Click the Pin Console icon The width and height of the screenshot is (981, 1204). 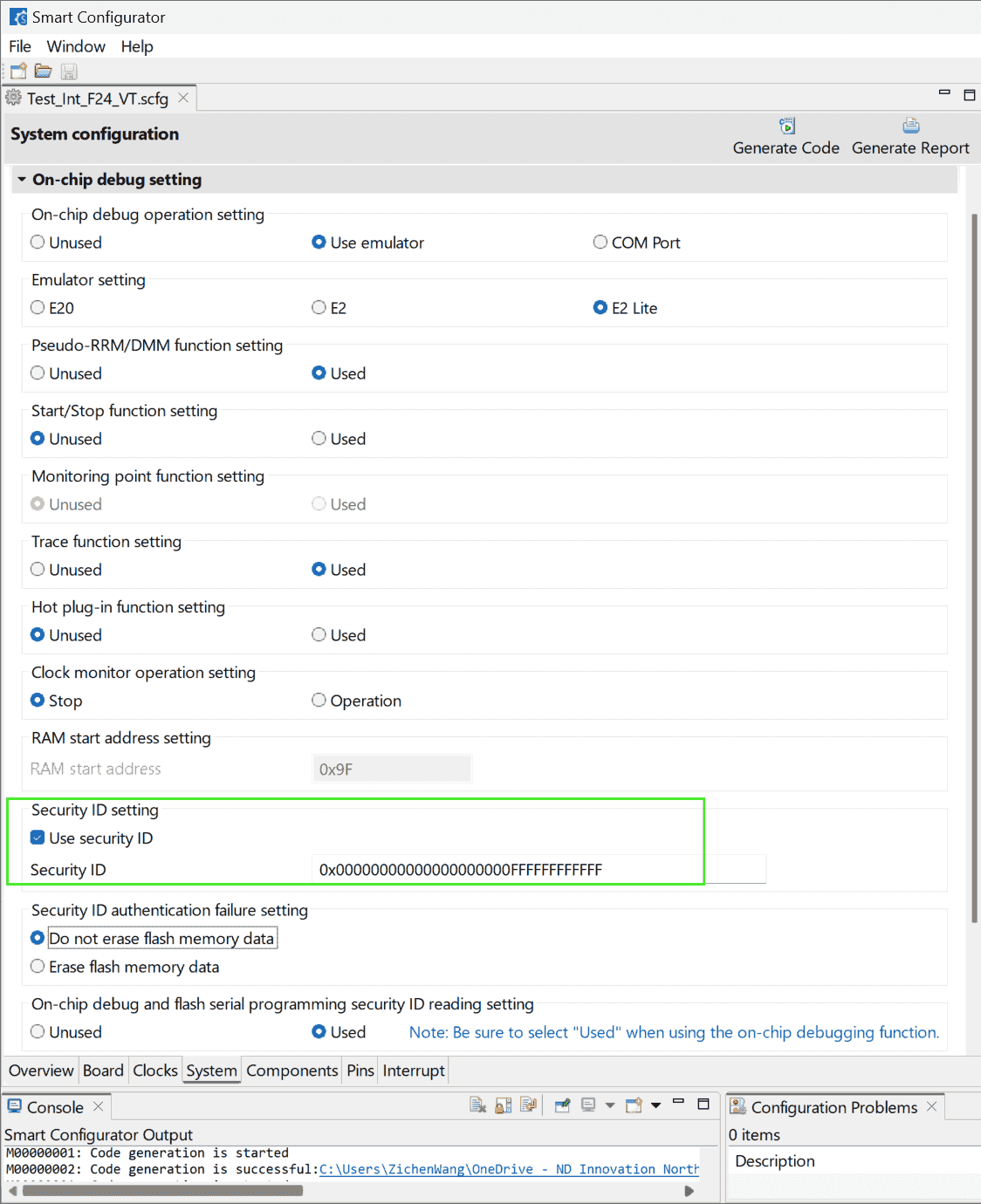[563, 1105]
